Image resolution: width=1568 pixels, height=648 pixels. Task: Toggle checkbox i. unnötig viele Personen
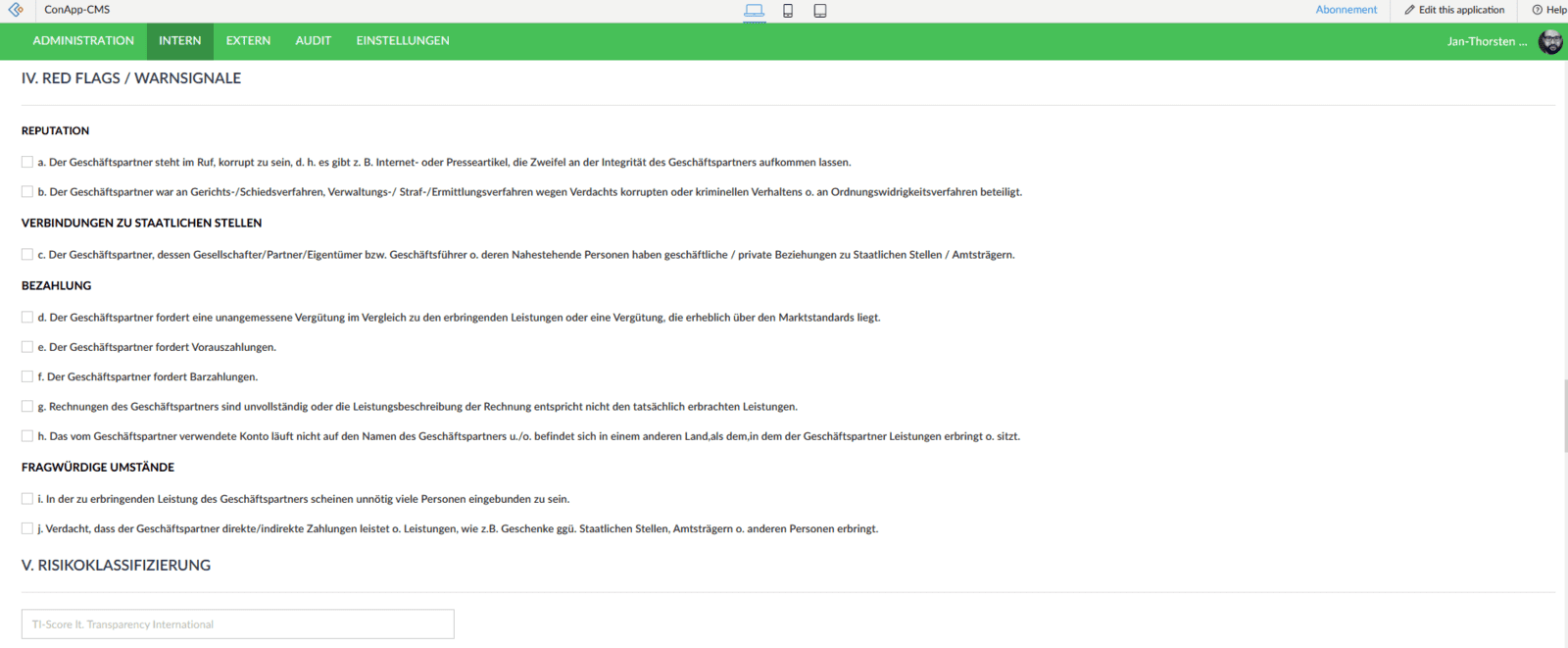[27, 499]
